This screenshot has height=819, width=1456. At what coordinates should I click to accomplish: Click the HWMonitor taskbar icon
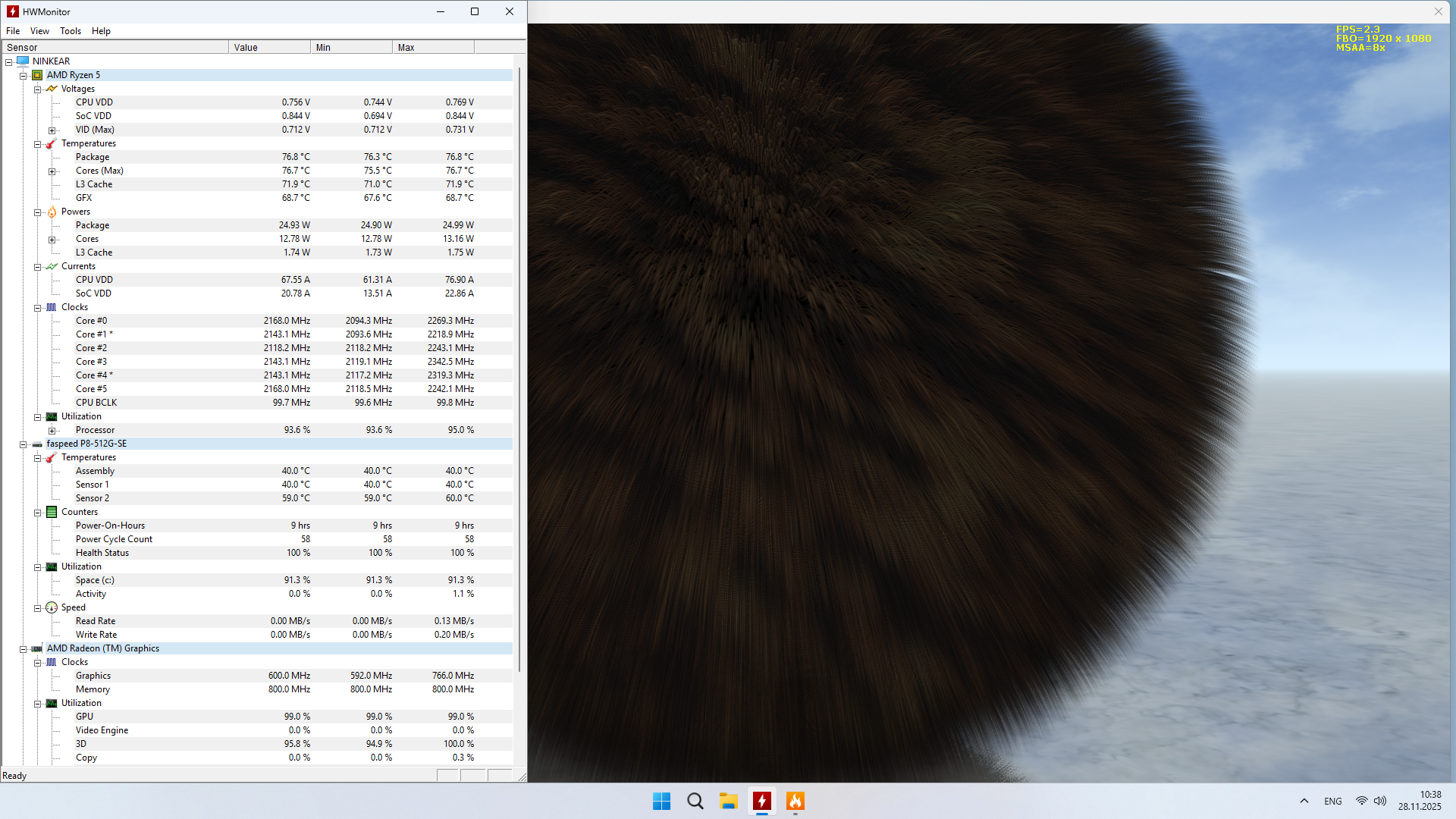[x=761, y=801]
